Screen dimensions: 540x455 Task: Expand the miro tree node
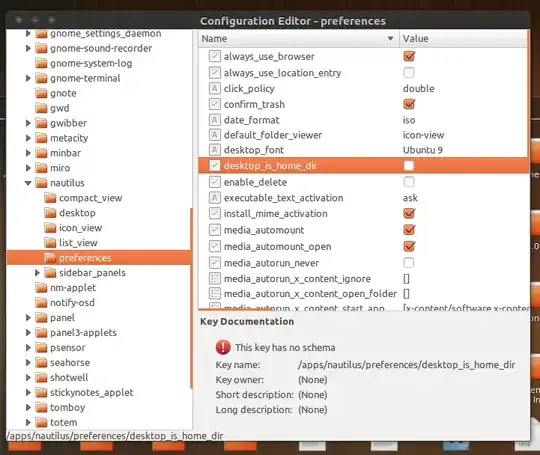pos(28,168)
